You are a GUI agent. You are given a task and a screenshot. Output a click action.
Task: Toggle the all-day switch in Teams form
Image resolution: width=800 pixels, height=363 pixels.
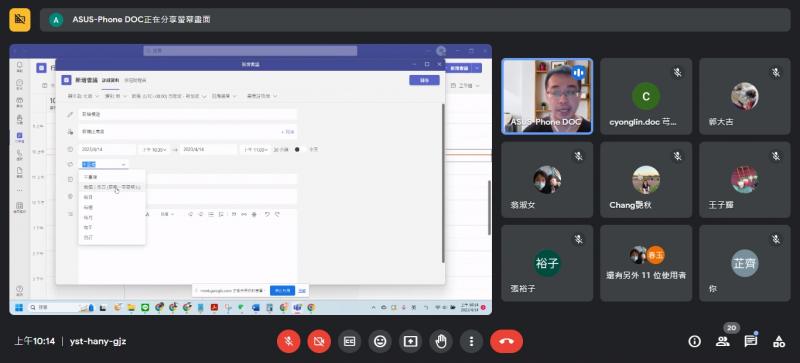pos(300,149)
